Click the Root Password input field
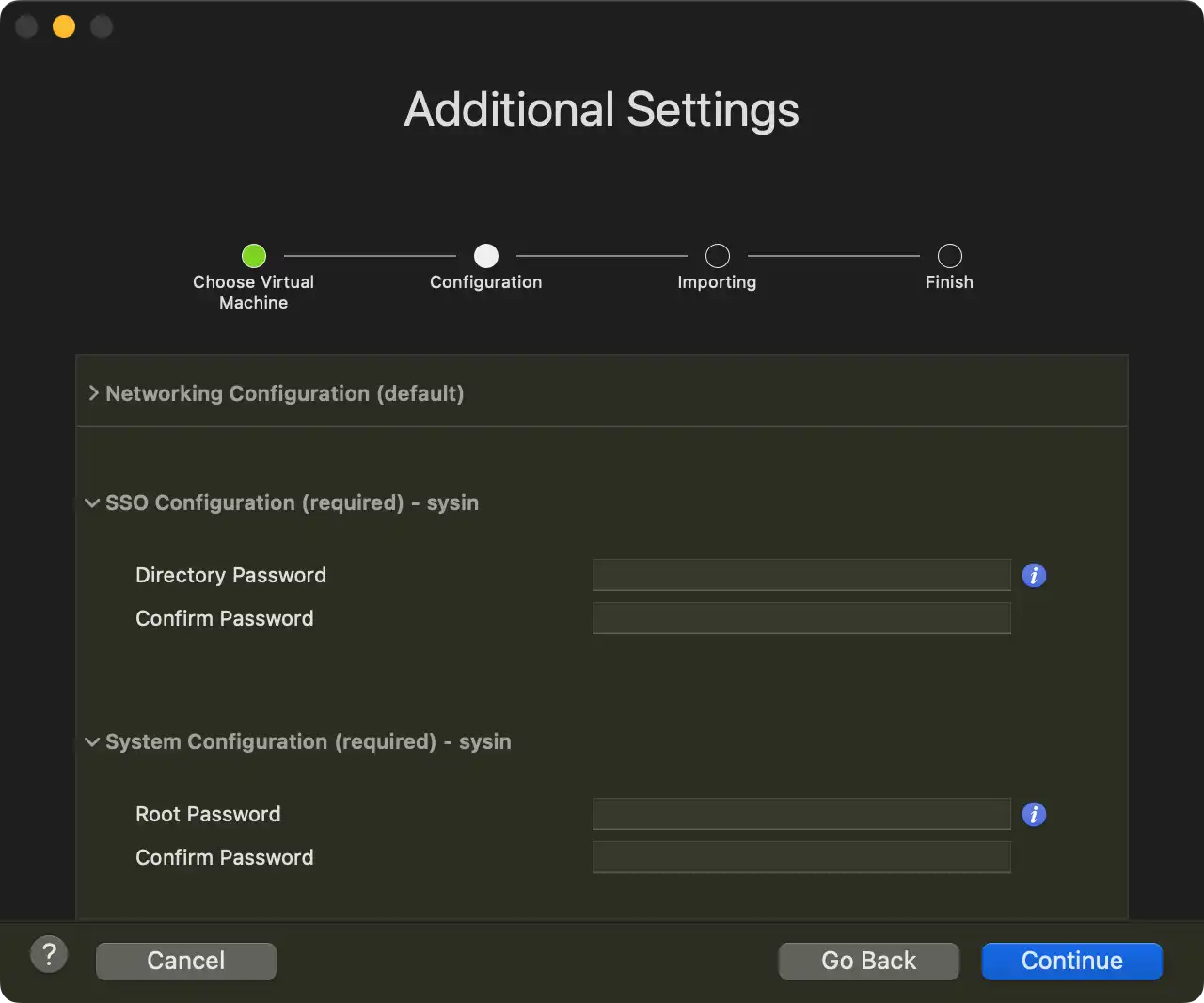The image size is (1204, 1003). 801,814
